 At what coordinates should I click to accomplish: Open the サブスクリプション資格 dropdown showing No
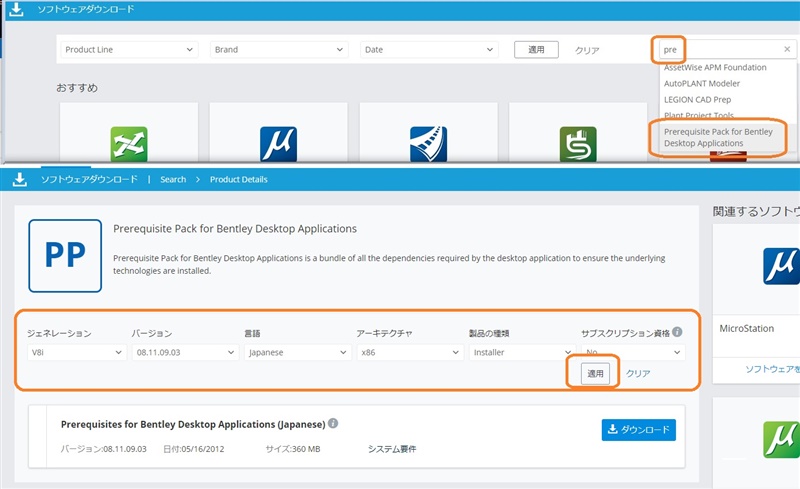[633, 352]
